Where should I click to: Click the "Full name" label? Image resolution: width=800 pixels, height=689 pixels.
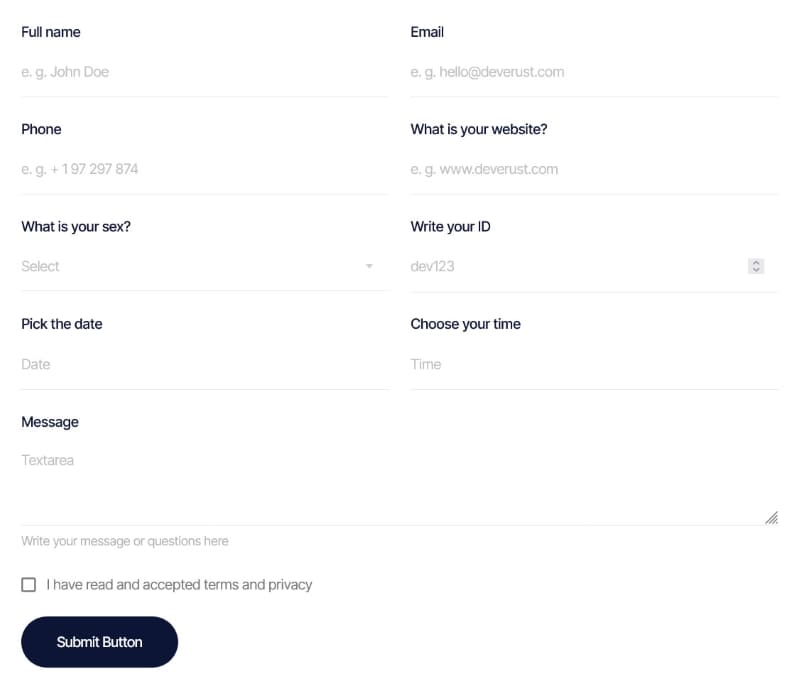51,32
